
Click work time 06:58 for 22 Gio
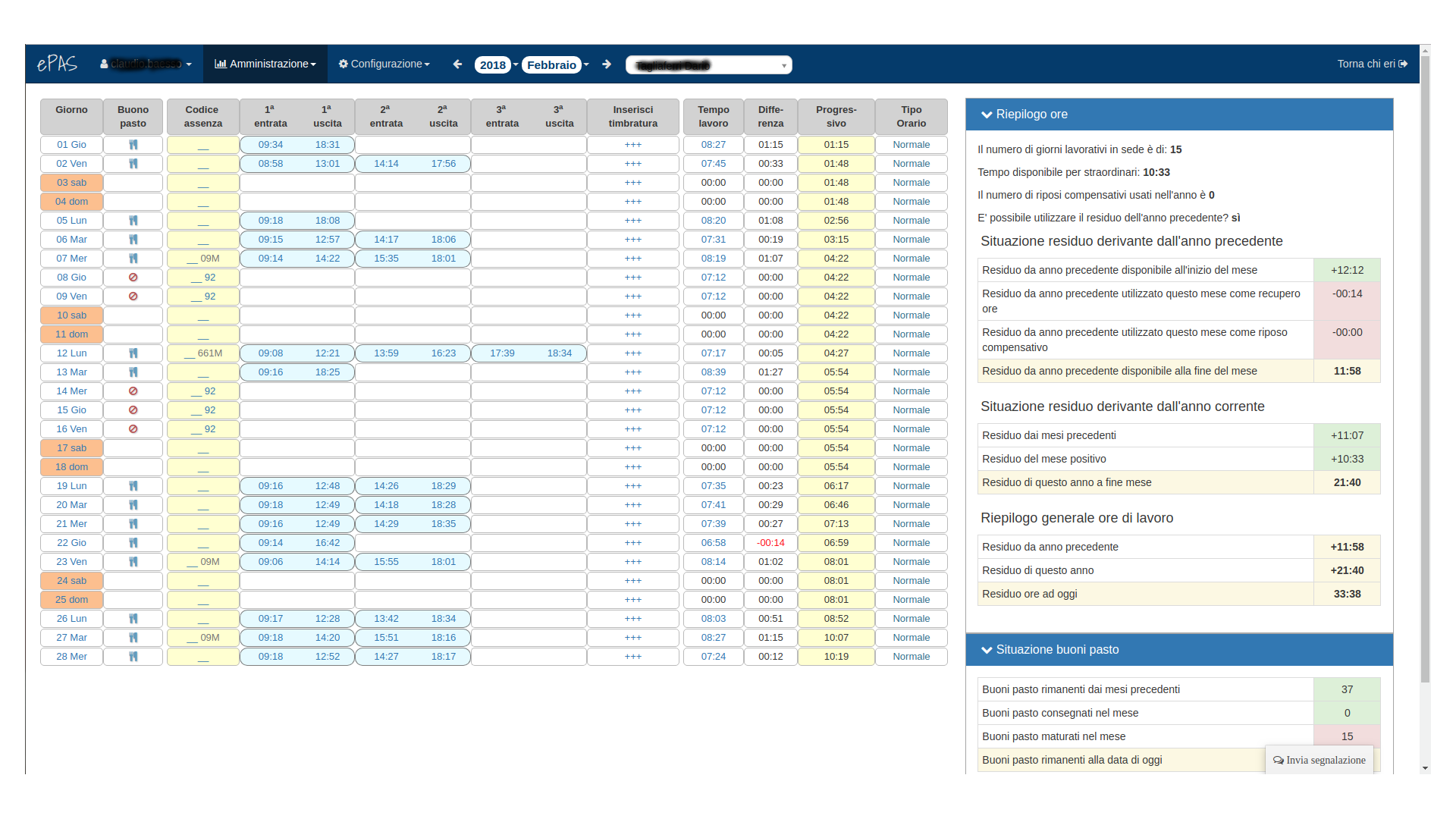click(714, 543)
